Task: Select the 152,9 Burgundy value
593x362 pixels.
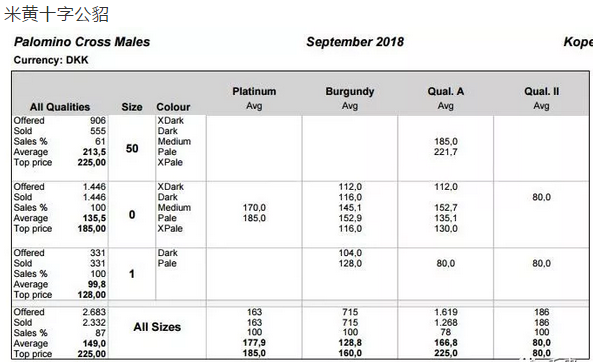Action: coord(350,218)
